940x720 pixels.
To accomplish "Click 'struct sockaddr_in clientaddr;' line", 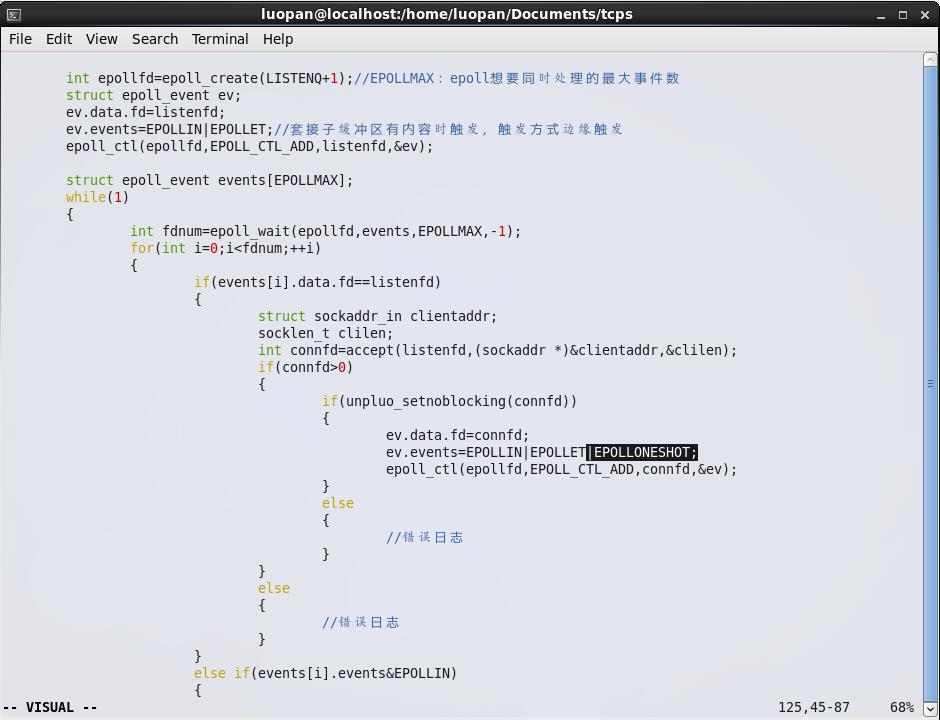I will click(x=378, y=317).
